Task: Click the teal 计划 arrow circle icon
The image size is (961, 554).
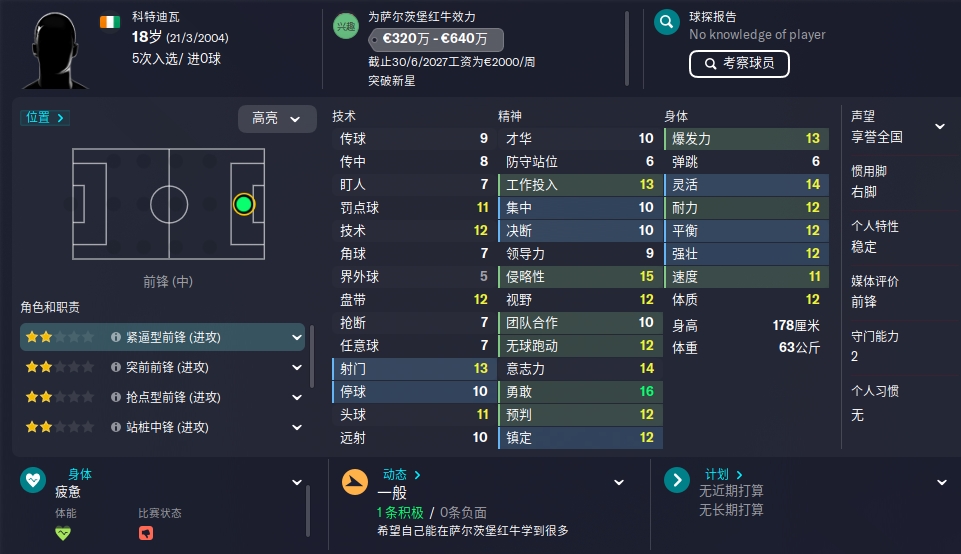Action: 677,480
